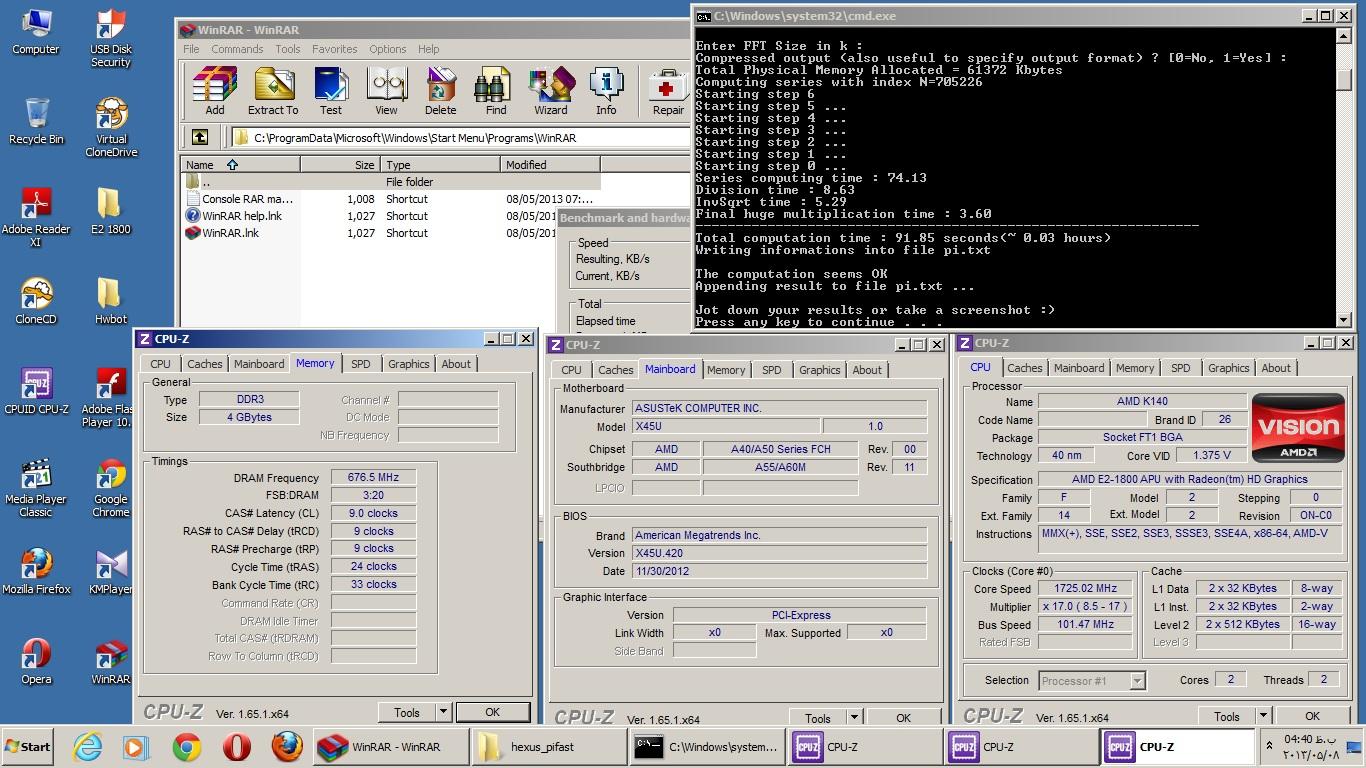Click the Start button
Image resolution: width=1366 pixels, height=768 pixels.
28,747
